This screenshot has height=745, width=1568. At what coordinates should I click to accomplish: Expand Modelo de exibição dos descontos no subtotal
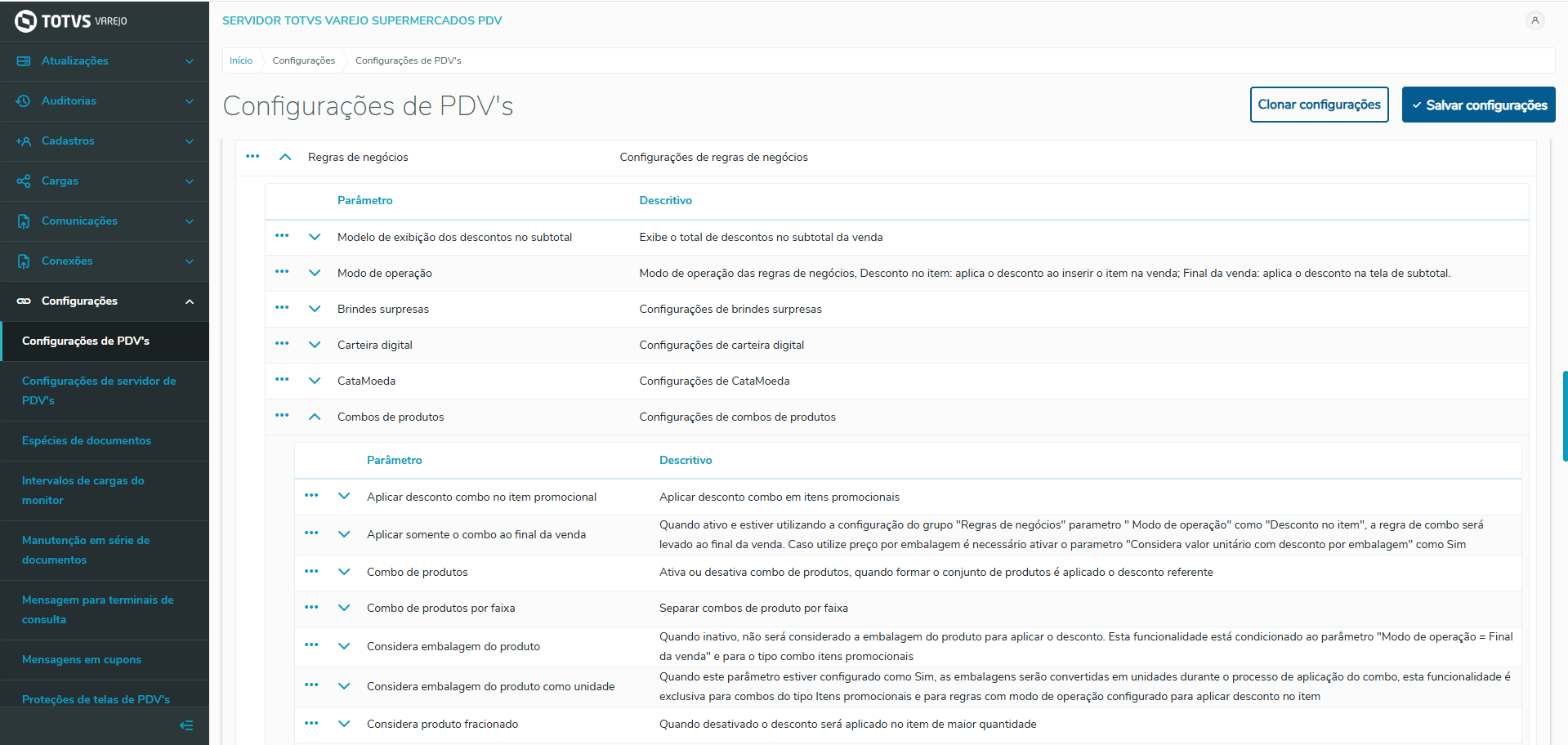point(315,237)
